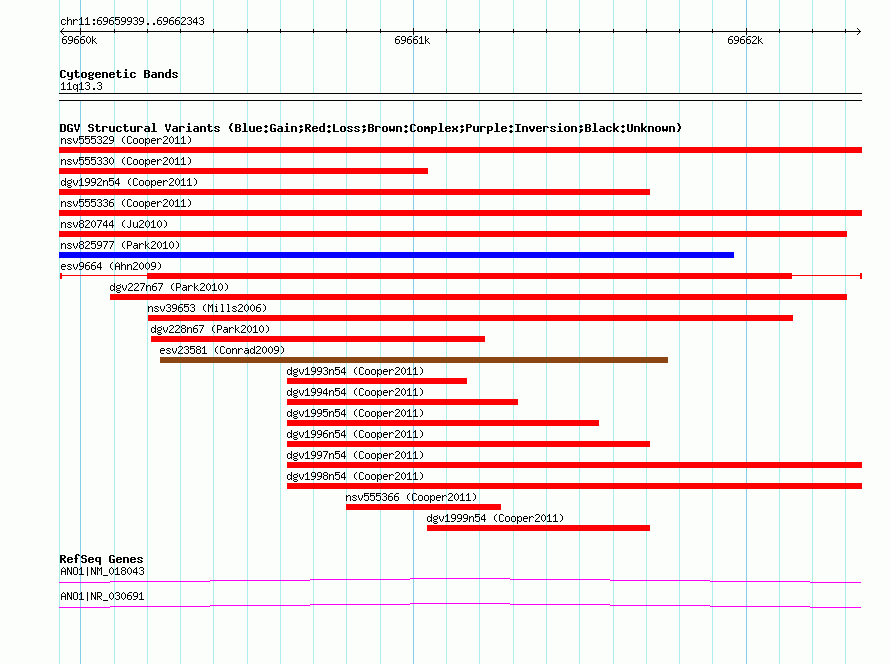This screenshot has height=664, width=890.
Task: Click the blue gain bar for nsv825977
Action: 396,255
